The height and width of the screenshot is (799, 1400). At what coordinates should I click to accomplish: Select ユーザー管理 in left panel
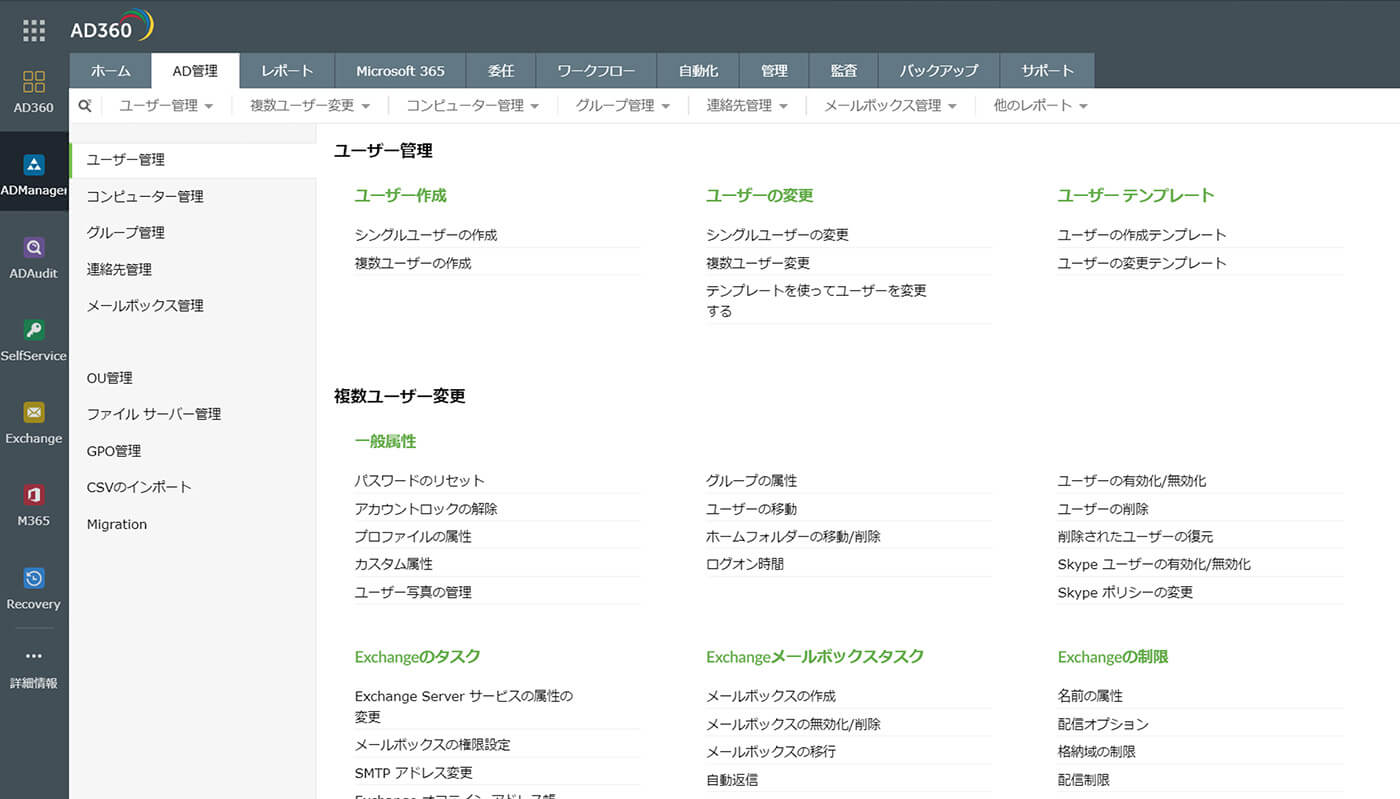coord(193,160)
